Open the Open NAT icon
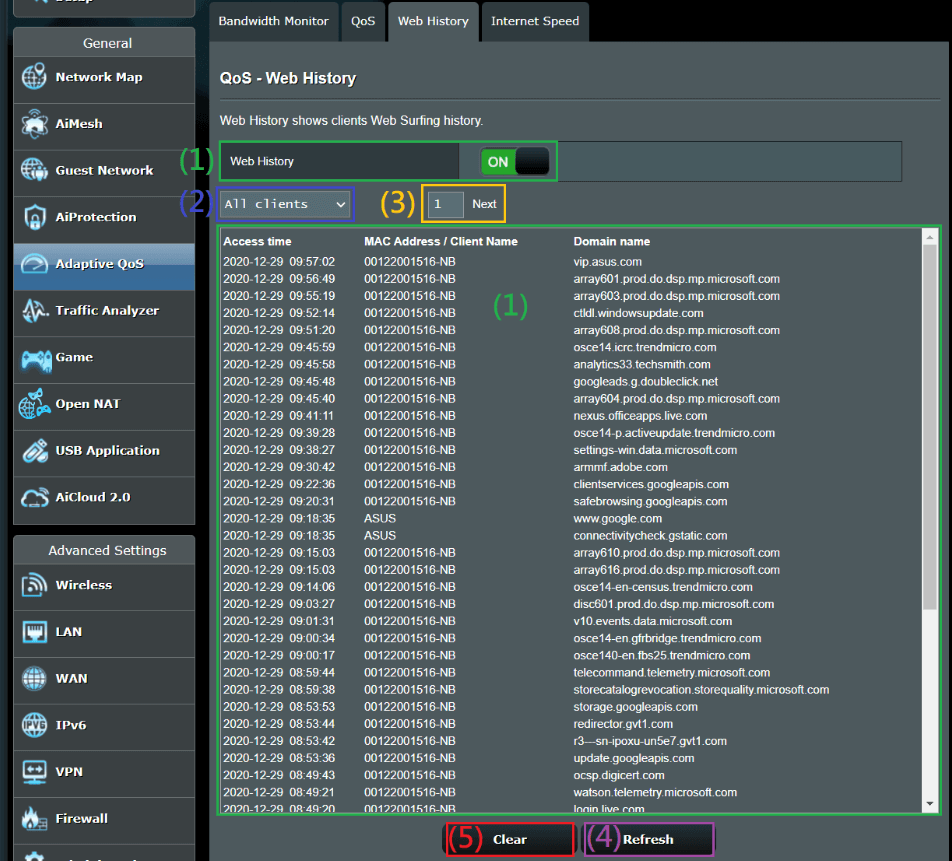The image size is (952, 861). pyautogui.click(x=34, y=404)
